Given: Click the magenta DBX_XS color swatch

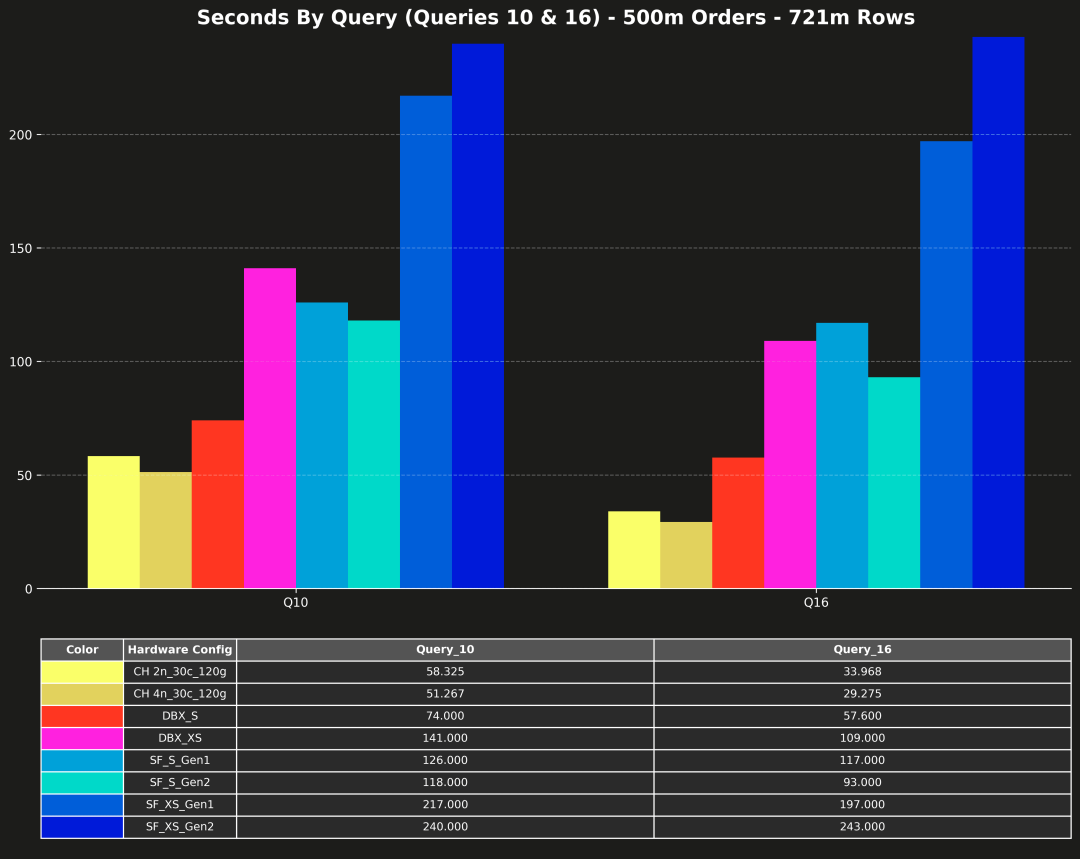Looking at the screenshot, I should click(82, 738).
